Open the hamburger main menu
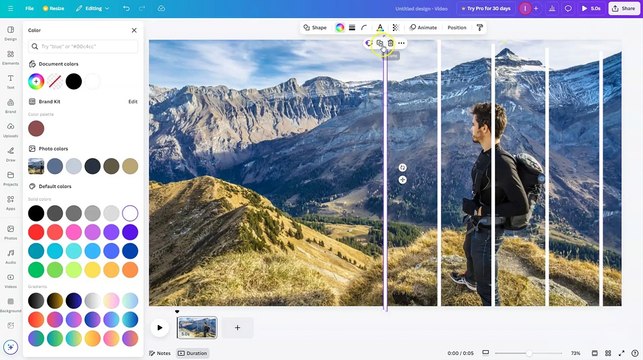 pos(10,8)
